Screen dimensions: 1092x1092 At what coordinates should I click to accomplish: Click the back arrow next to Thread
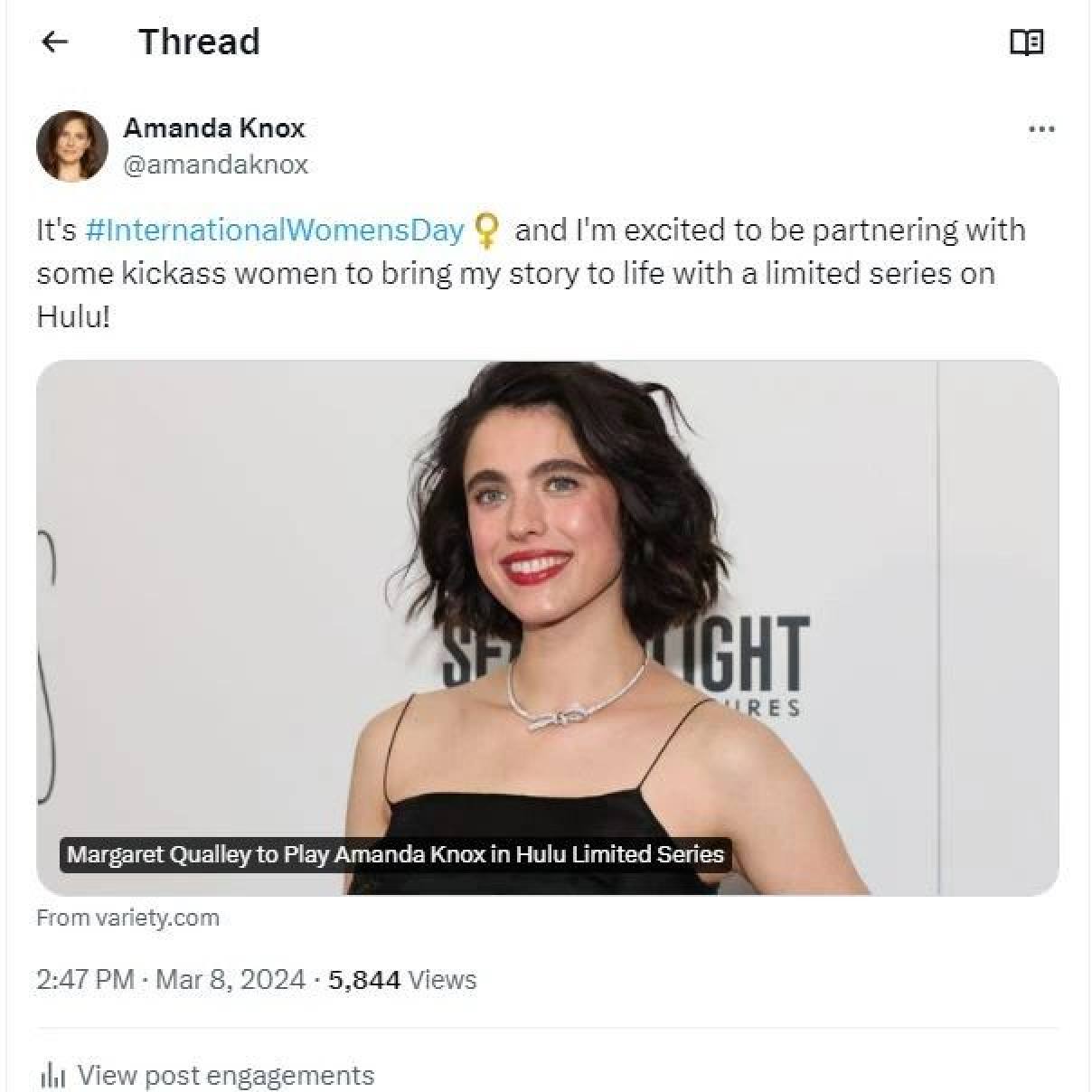(x=56, y=42)
